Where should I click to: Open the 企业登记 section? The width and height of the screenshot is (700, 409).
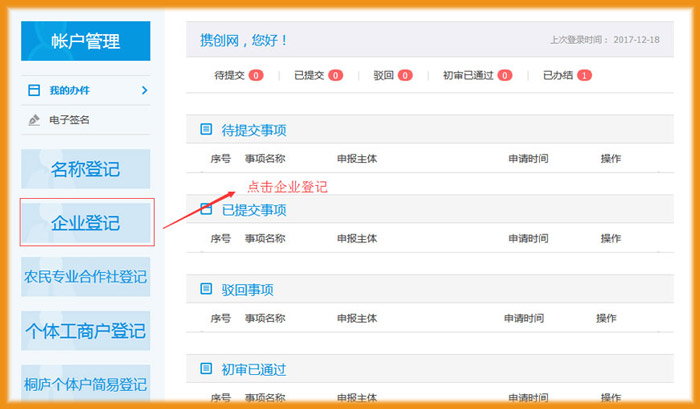86,223
